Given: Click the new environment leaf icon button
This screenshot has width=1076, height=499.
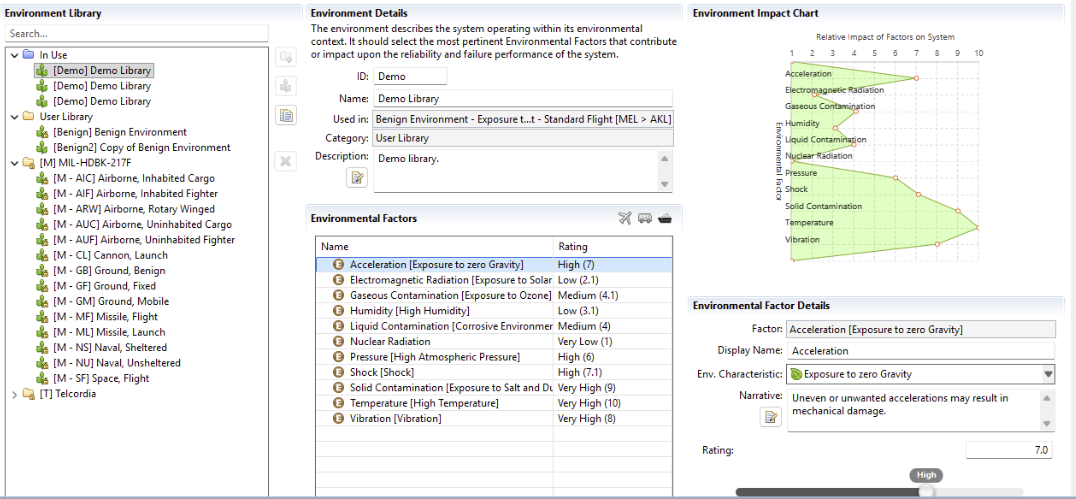Looking at the screenshot, I should [x=285, y=86].
